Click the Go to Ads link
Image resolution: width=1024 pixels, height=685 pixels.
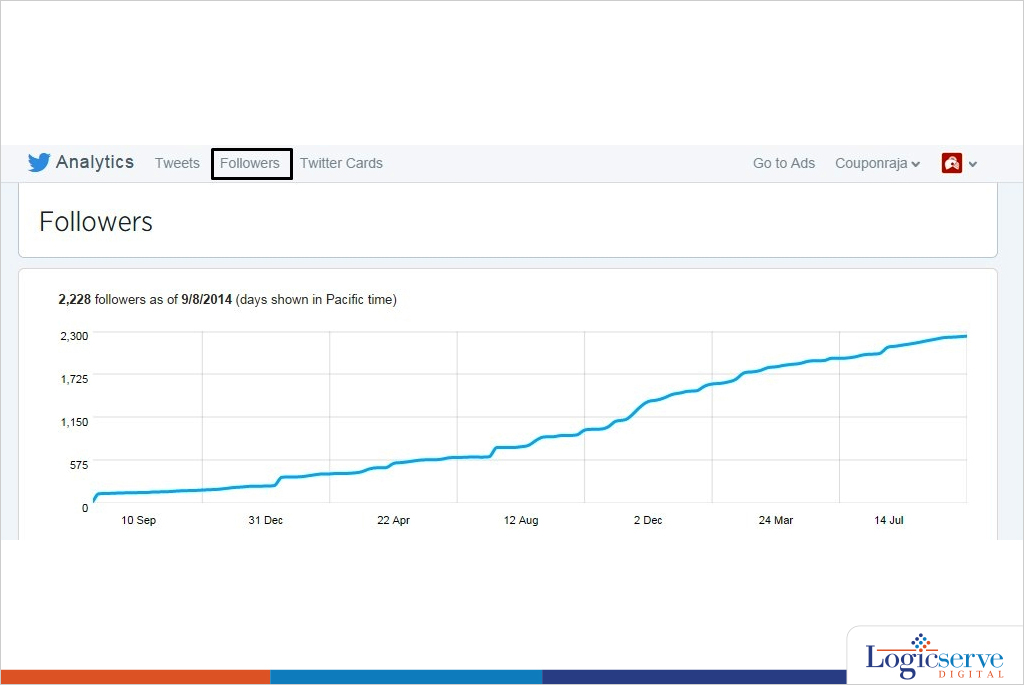[783, 163]
